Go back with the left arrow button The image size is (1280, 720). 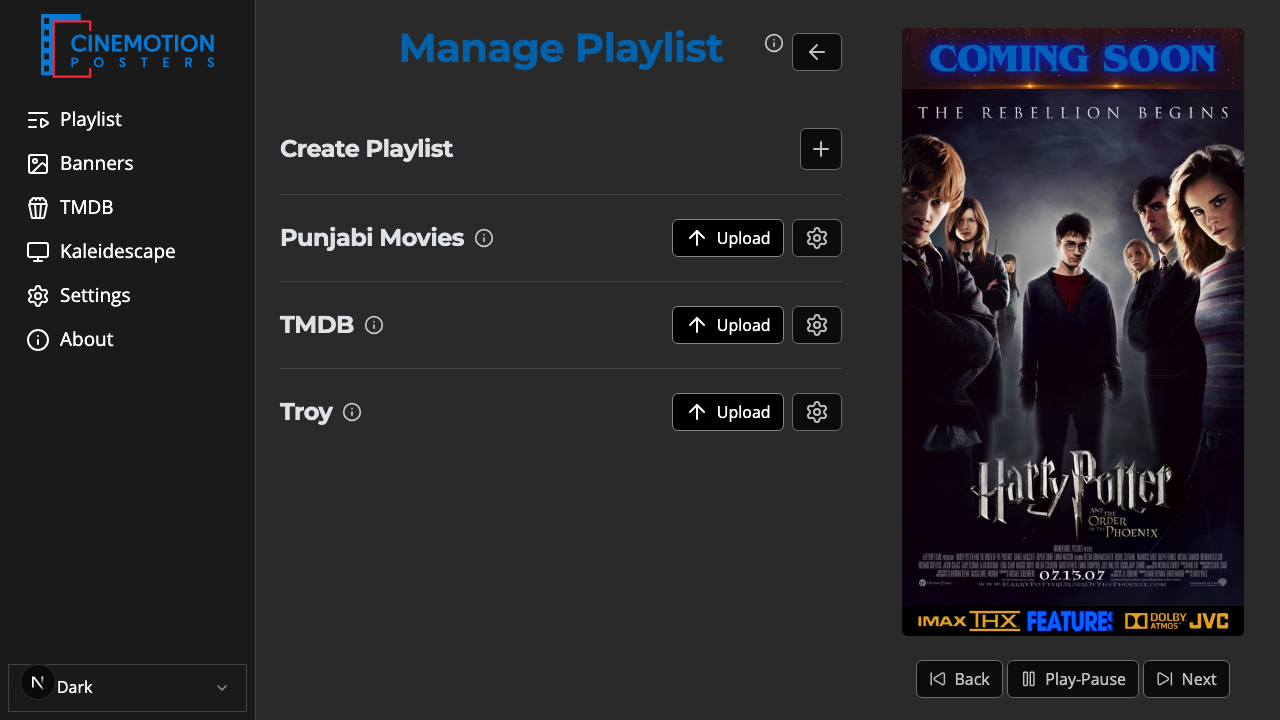coord(817,52)
